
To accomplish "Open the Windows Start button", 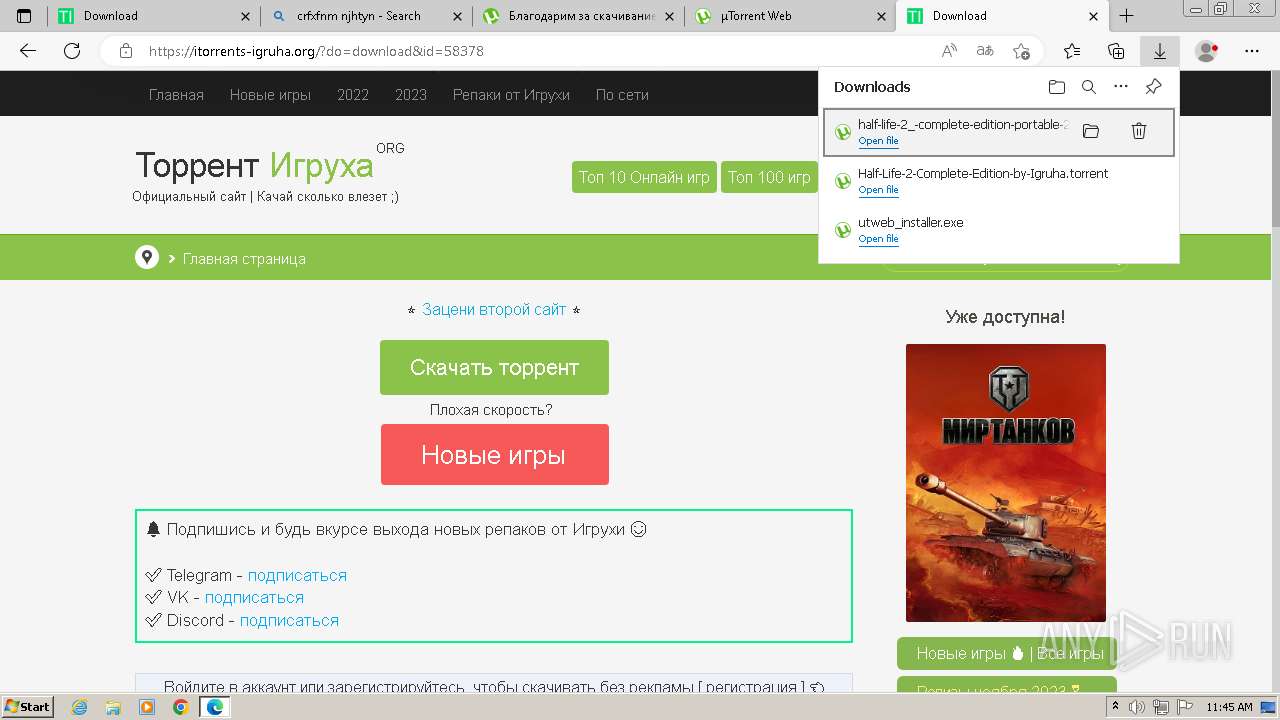I will [27, 706].
